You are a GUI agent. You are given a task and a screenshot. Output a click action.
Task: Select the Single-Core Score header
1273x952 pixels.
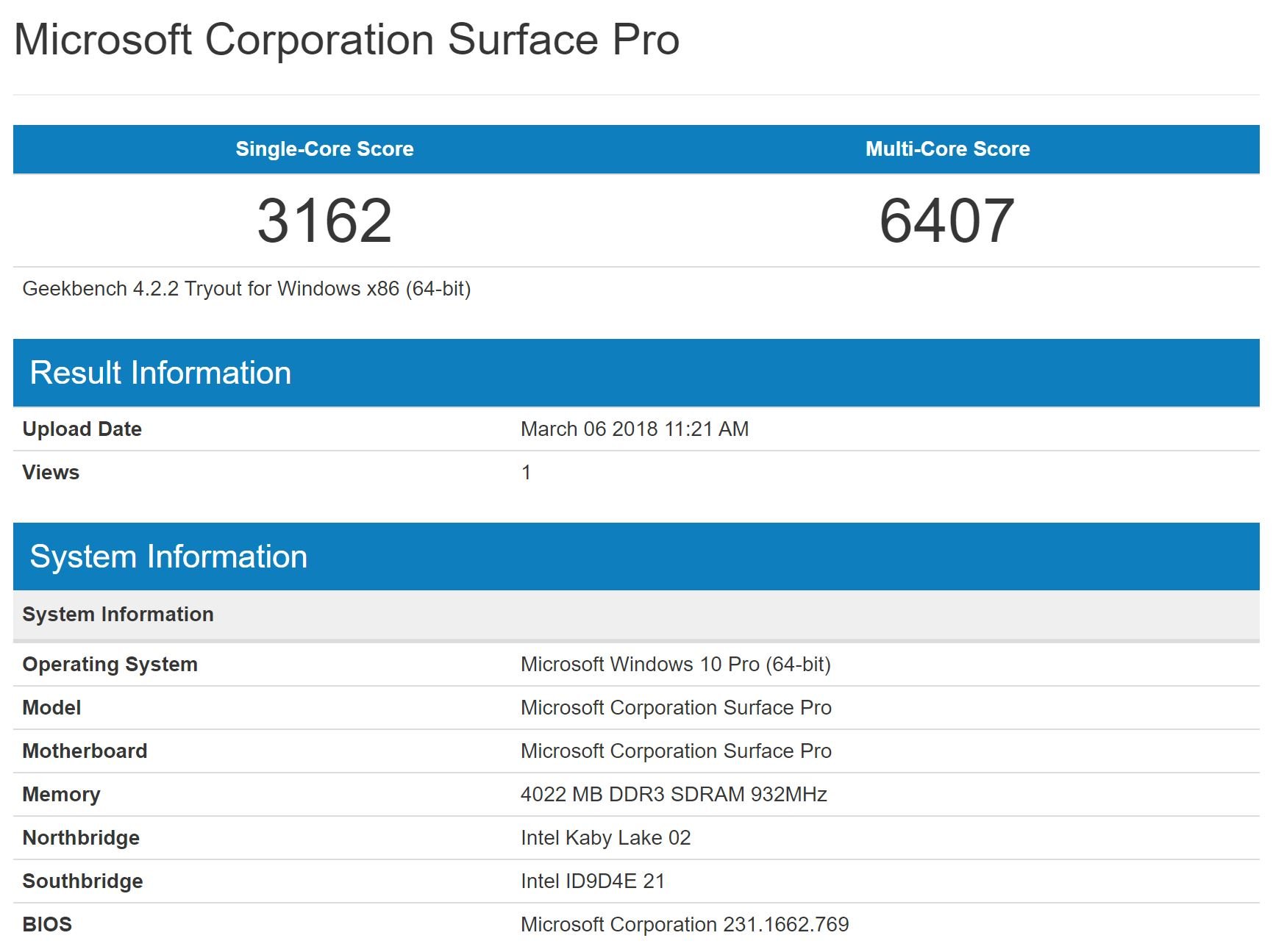[324, 149]
